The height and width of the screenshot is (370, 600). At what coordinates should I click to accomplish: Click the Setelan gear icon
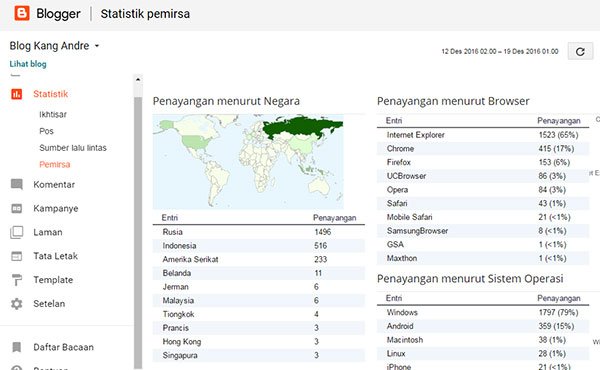16,304
